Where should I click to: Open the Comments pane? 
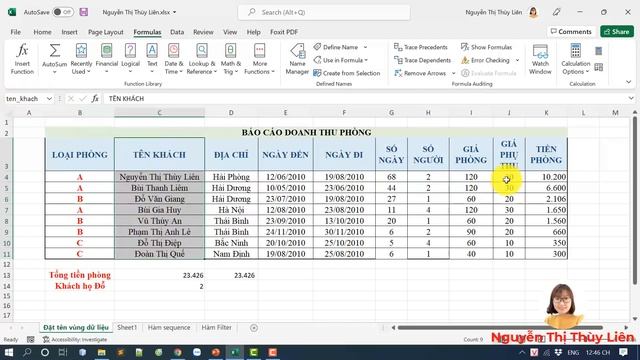pos(571,31)
